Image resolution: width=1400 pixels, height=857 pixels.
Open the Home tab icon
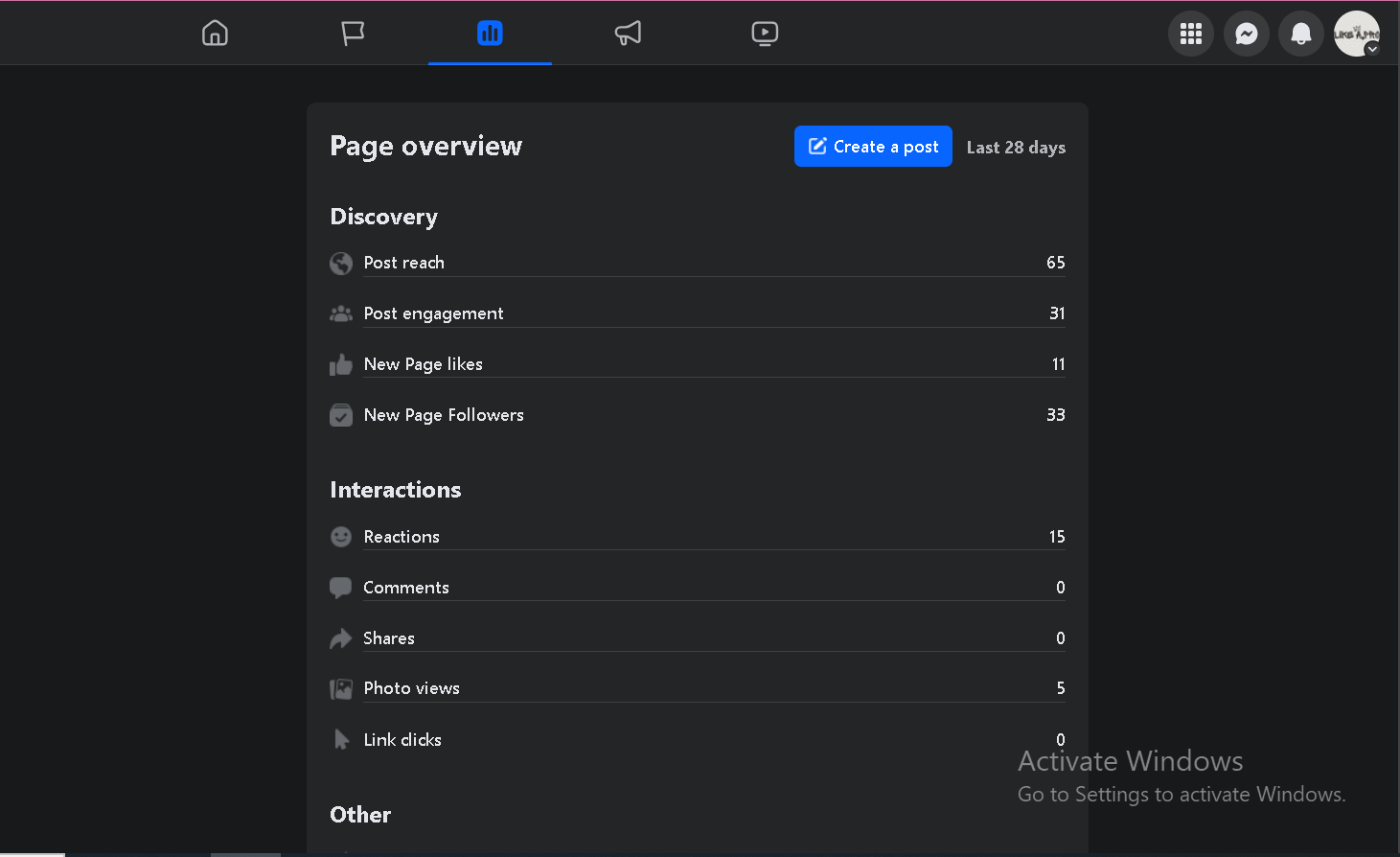click(x=215, y=34)
